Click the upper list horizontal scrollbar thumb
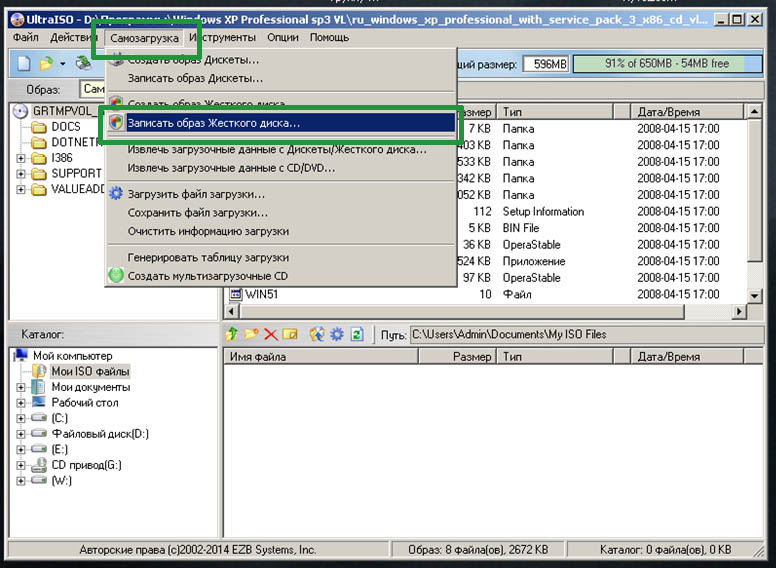The width and height of the screenshot is (776, 568). click(x=462, y=312)
